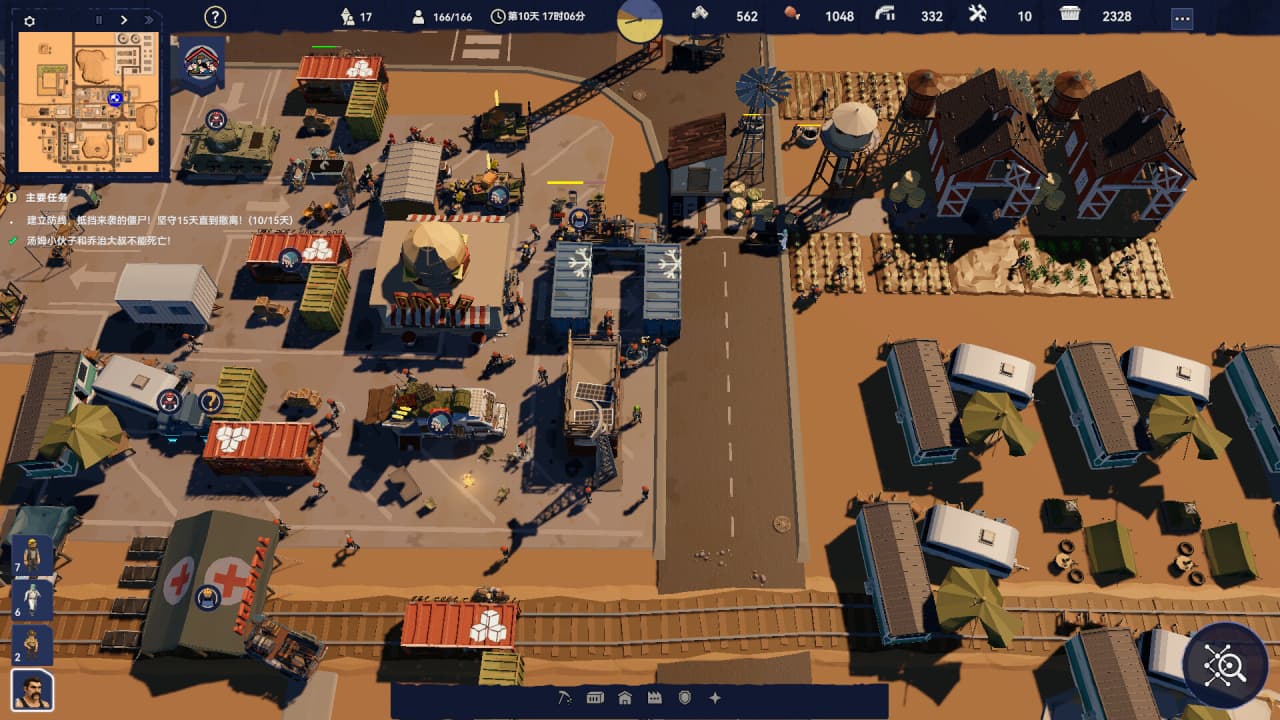Click the minimap to move the camera
The height and width of the screenshot is (720, 1280).
click(88, 102)
